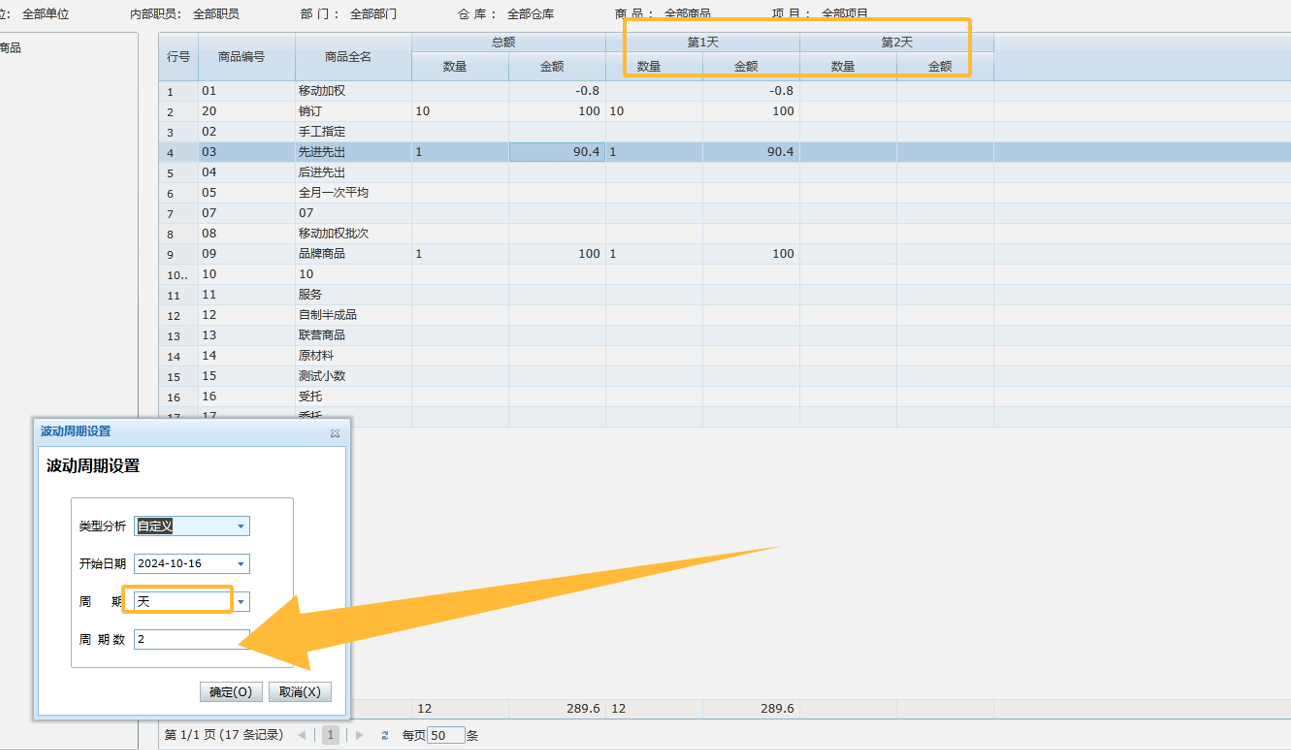This screenshot has width=1291, height=750.
Task: Select page number 1 in pager
Action: [330, 736]
